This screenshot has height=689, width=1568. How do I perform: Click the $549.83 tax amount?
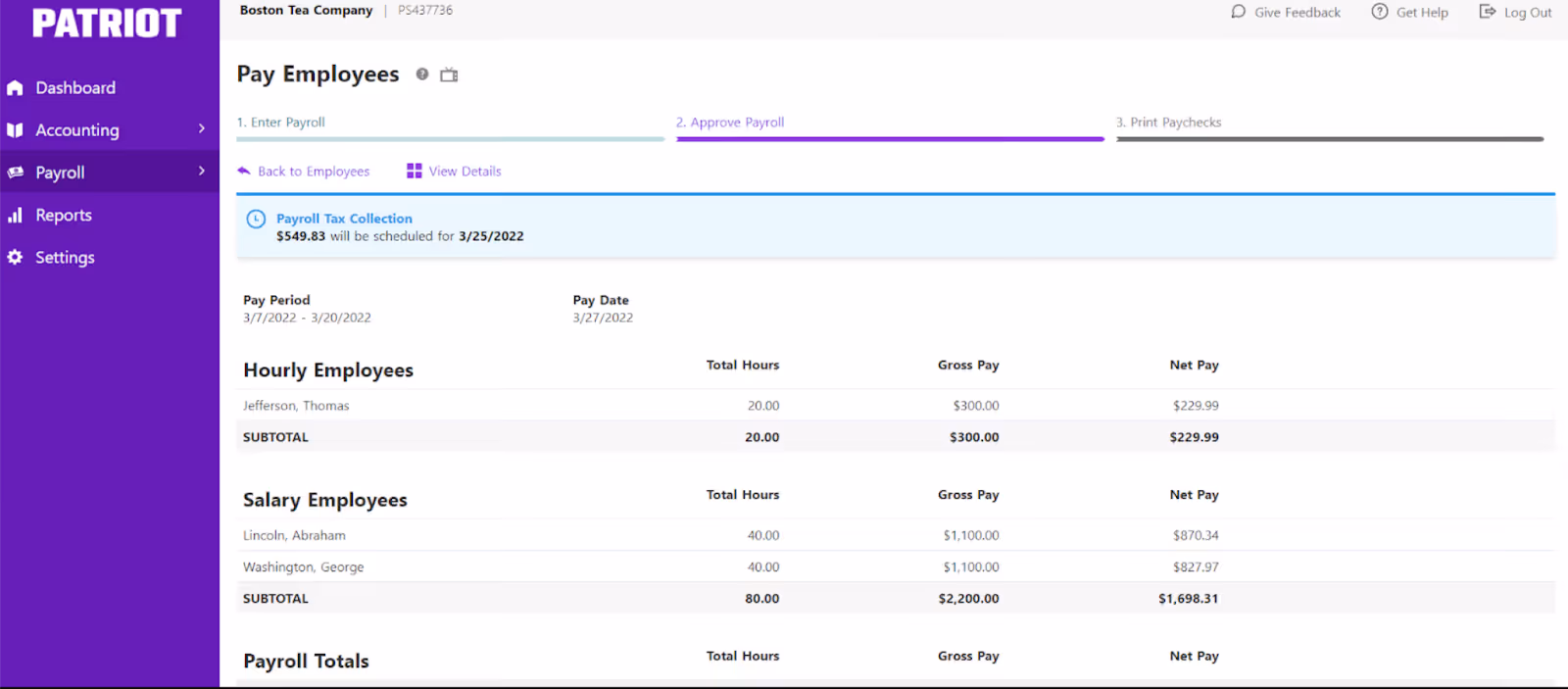(x=301, y=236)
